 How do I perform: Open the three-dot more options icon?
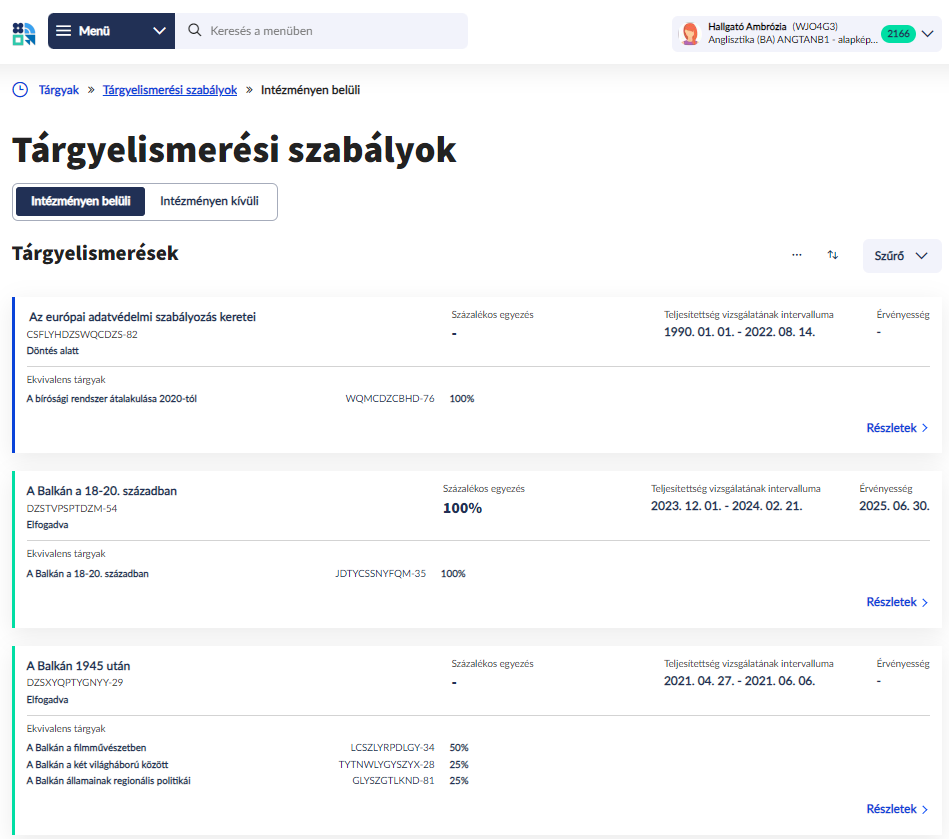[797, 255]
